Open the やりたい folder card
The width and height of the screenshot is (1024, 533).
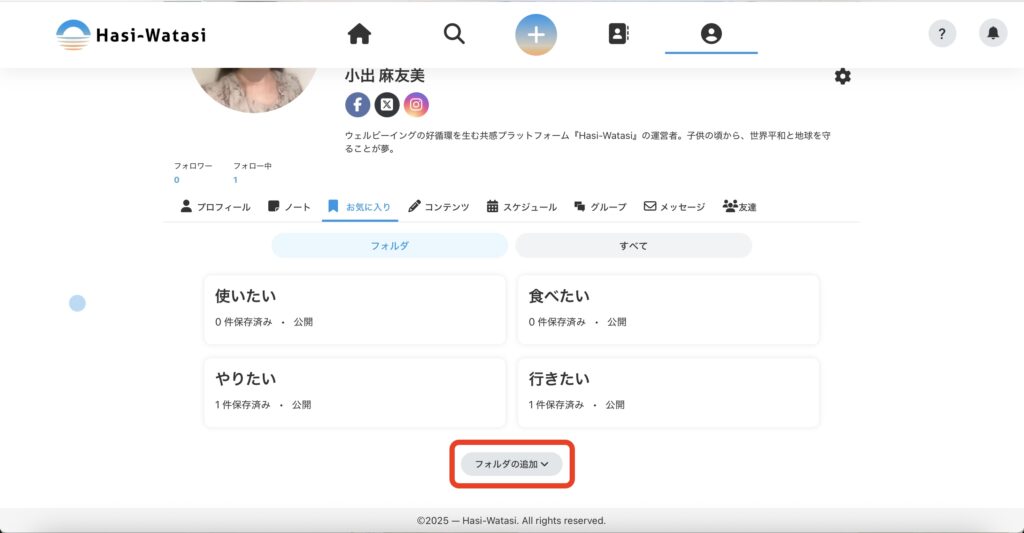tap(354, 392)
